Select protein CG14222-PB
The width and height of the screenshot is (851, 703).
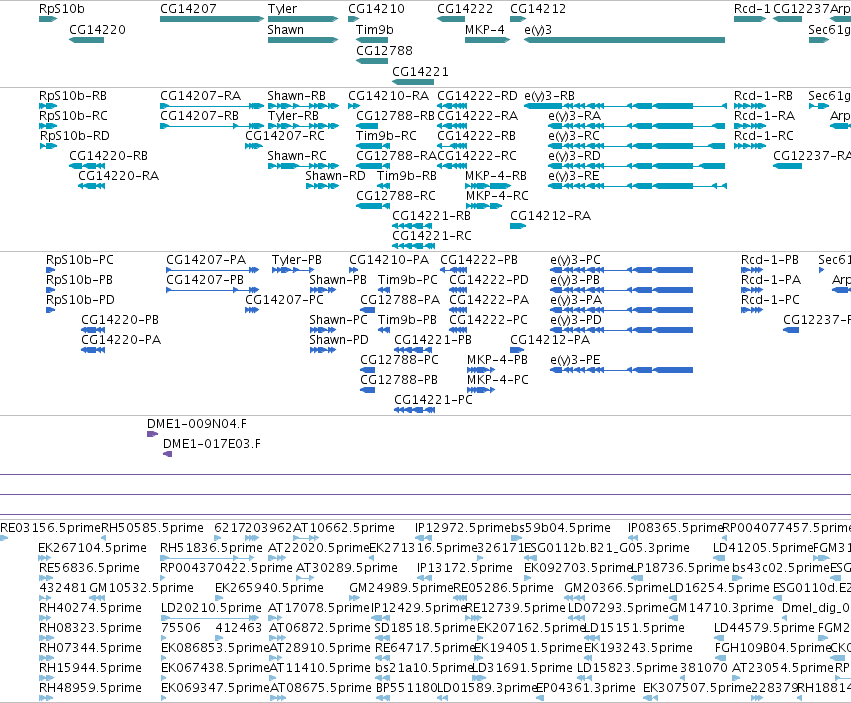(x=479, y=260)
